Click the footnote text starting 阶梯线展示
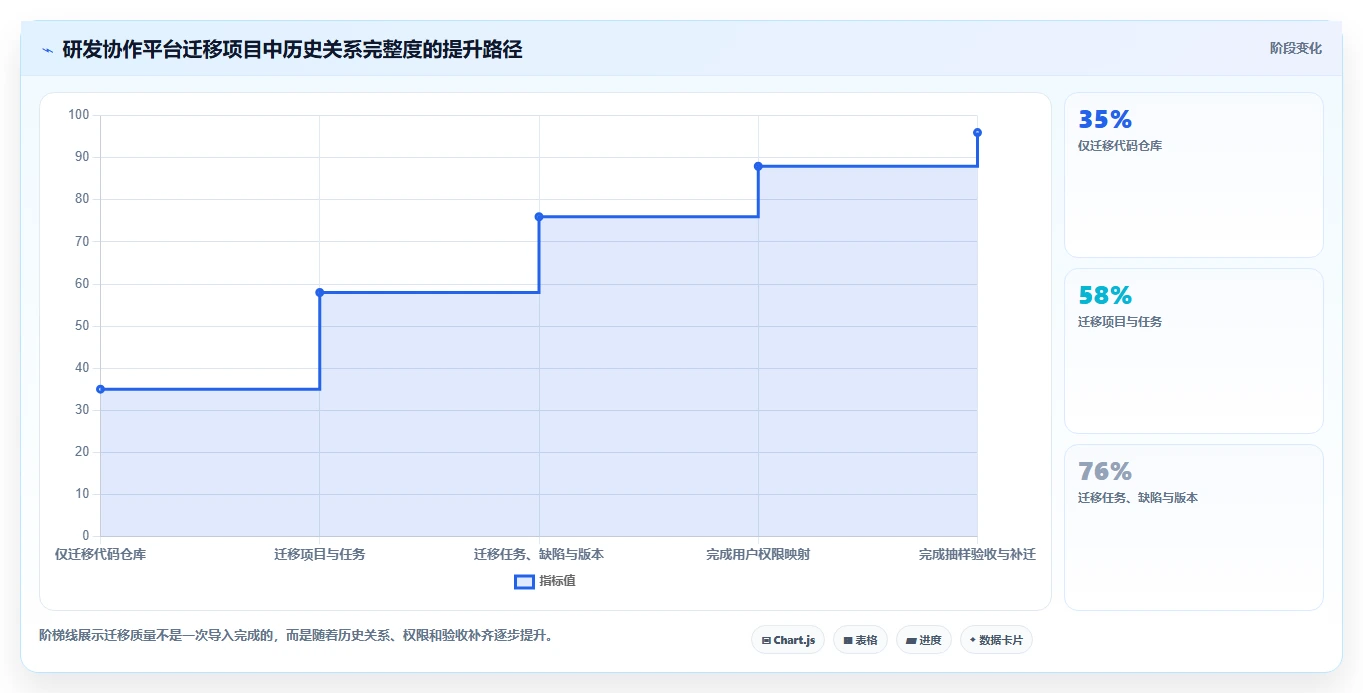Image resolution: width=1363 pixels, height=693 pixels. click(296, 635)
